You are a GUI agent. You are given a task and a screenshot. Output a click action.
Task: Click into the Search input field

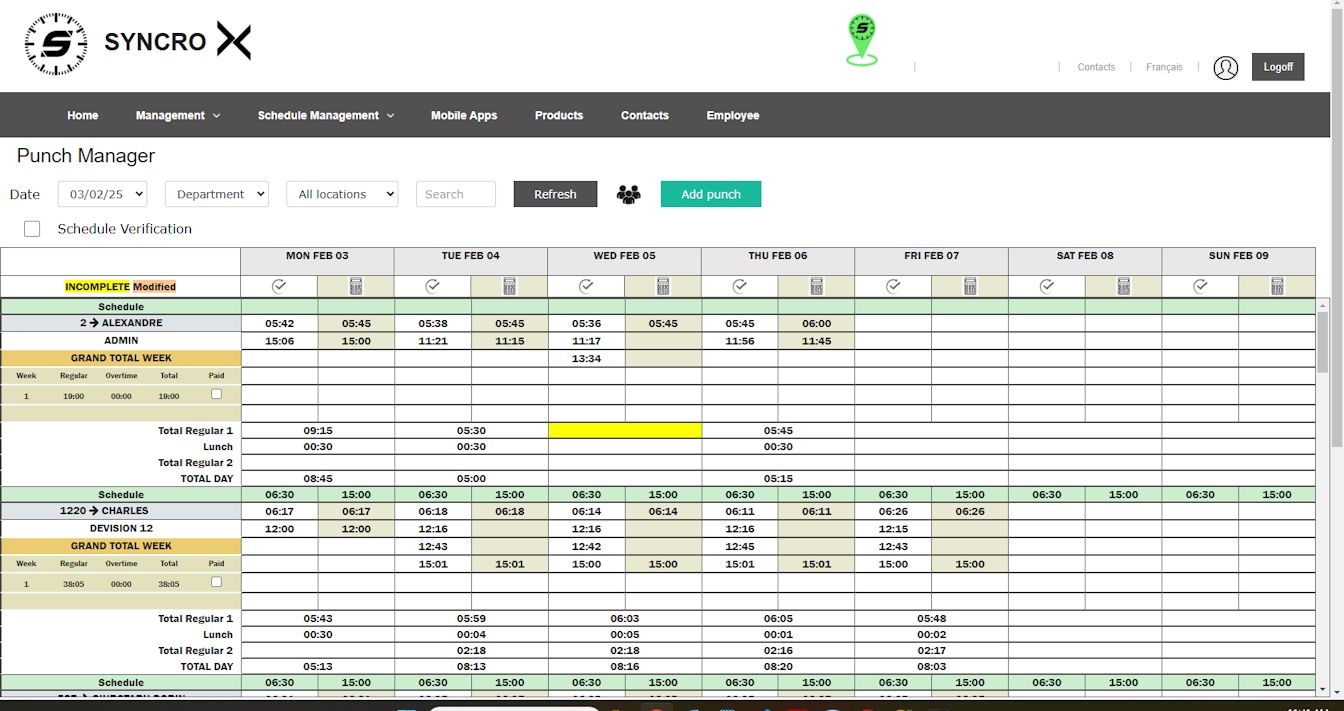(x=455, y=194)
